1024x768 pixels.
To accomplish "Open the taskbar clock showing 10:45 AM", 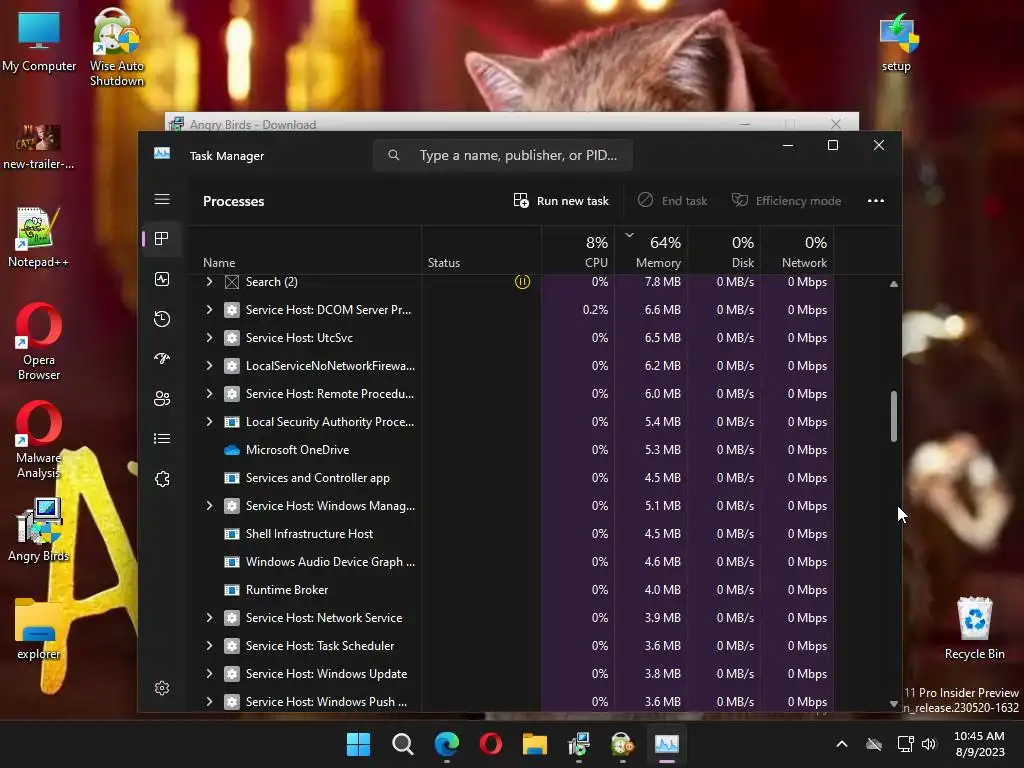I will pos(979,744).
